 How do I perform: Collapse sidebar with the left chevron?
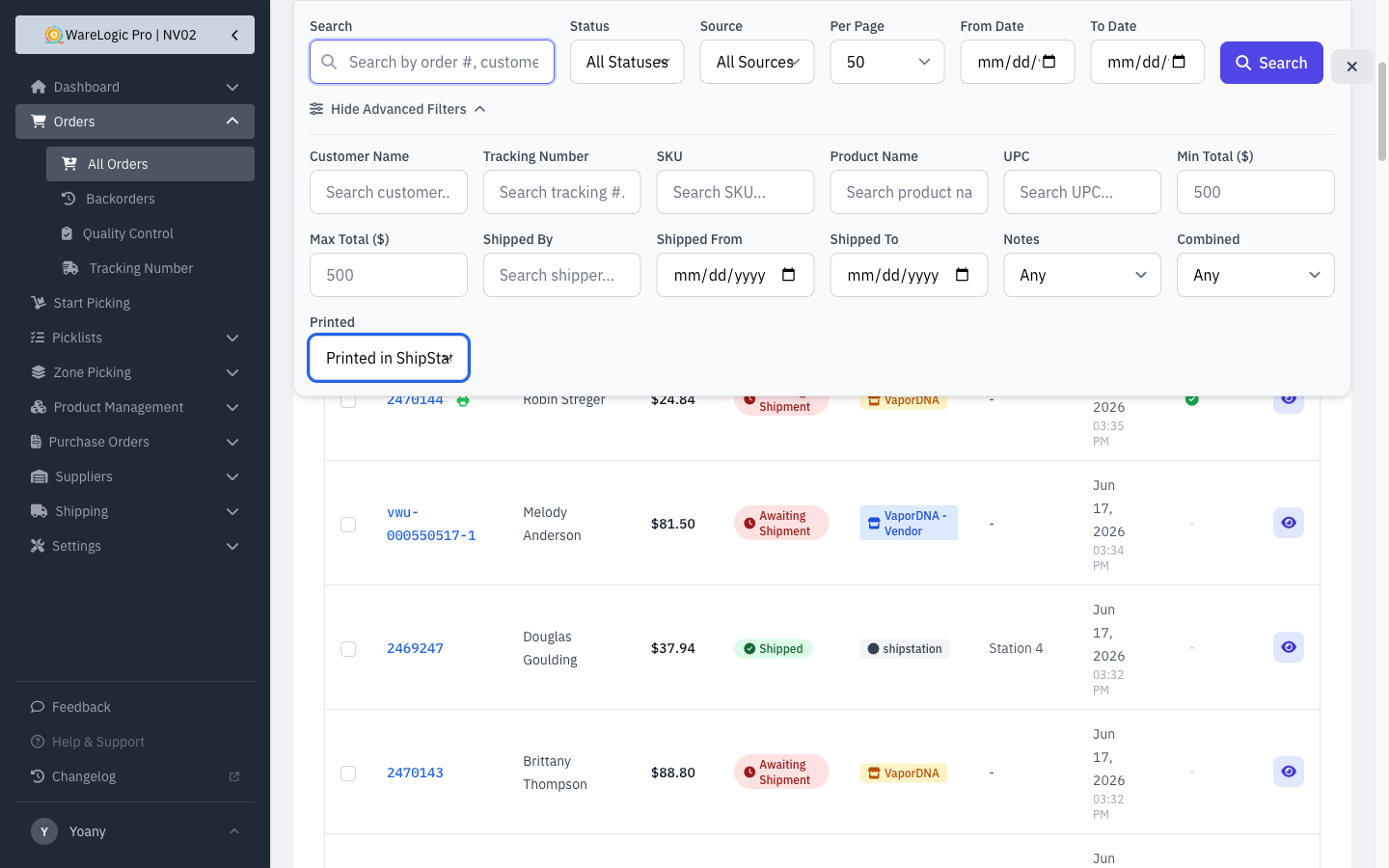(234, 35)
